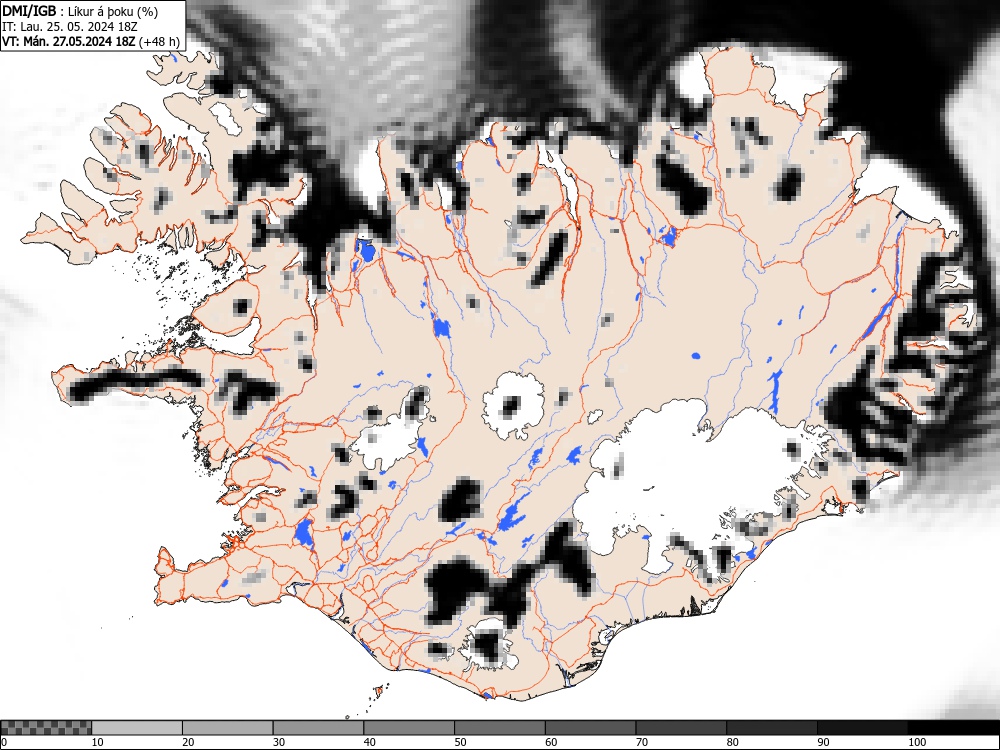
Task: Click the legend label '40'
Action: click(369, 742)
